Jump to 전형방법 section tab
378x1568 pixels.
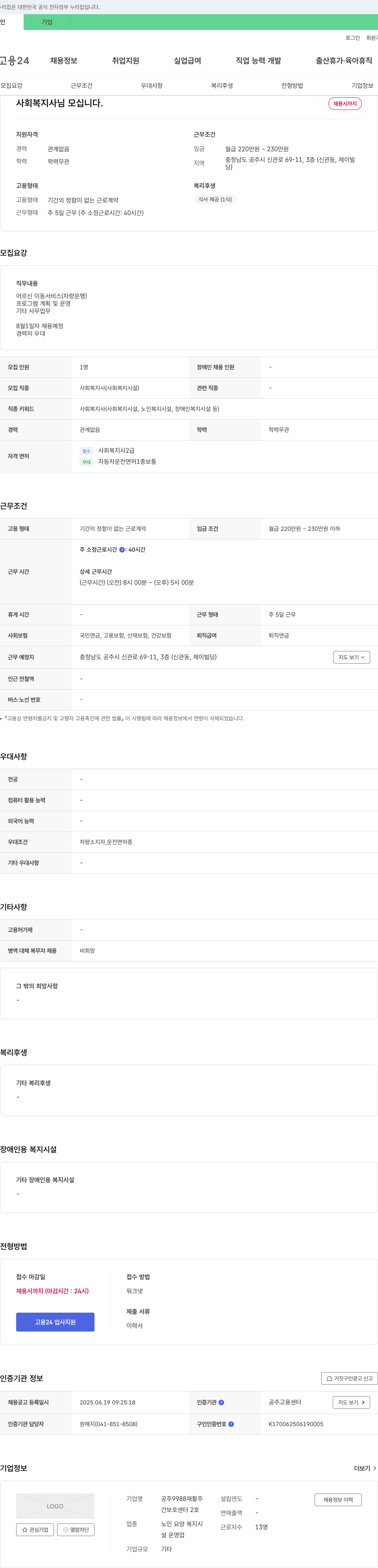tap(292, 86)
